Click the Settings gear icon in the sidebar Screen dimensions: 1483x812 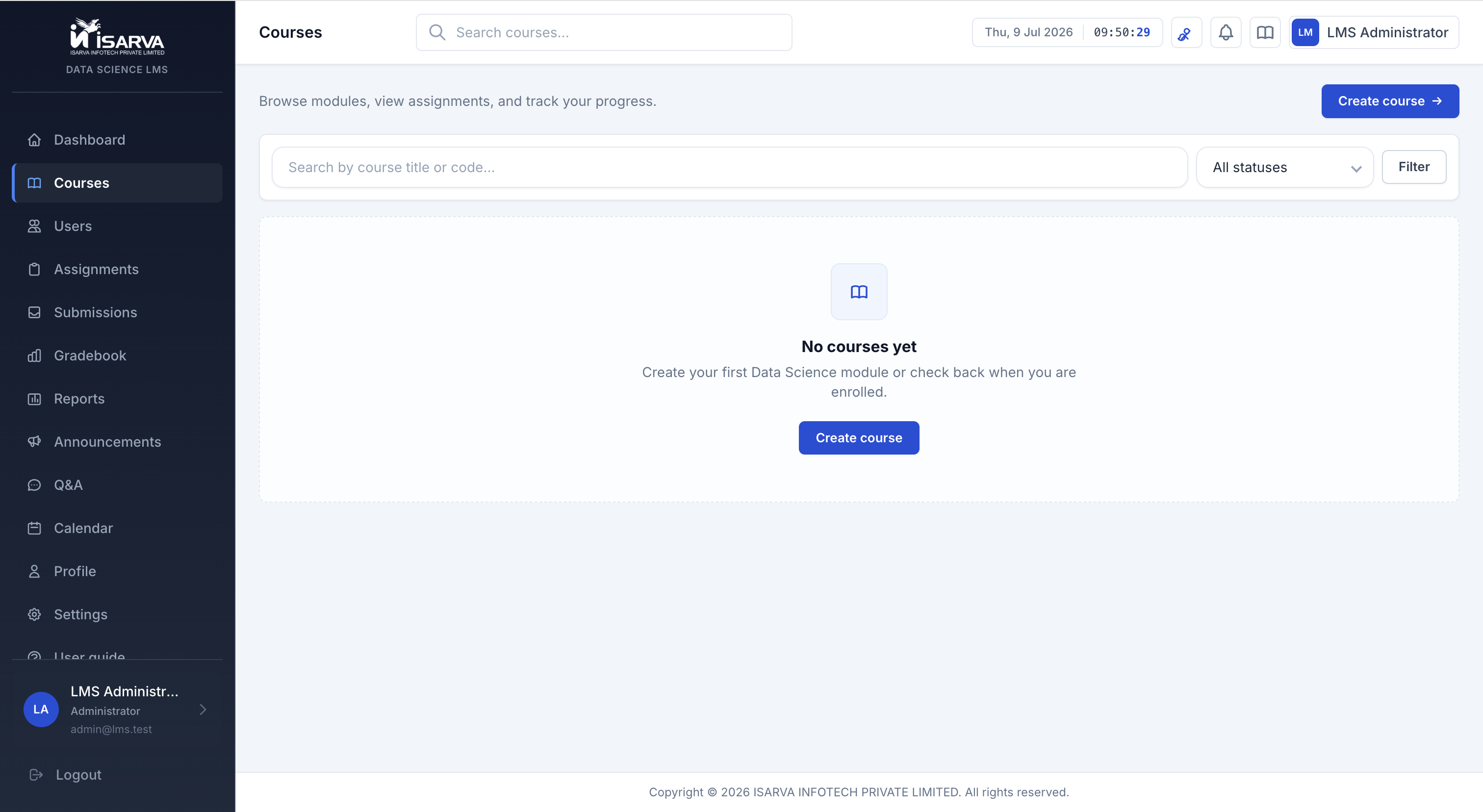[x=34, y=614]
